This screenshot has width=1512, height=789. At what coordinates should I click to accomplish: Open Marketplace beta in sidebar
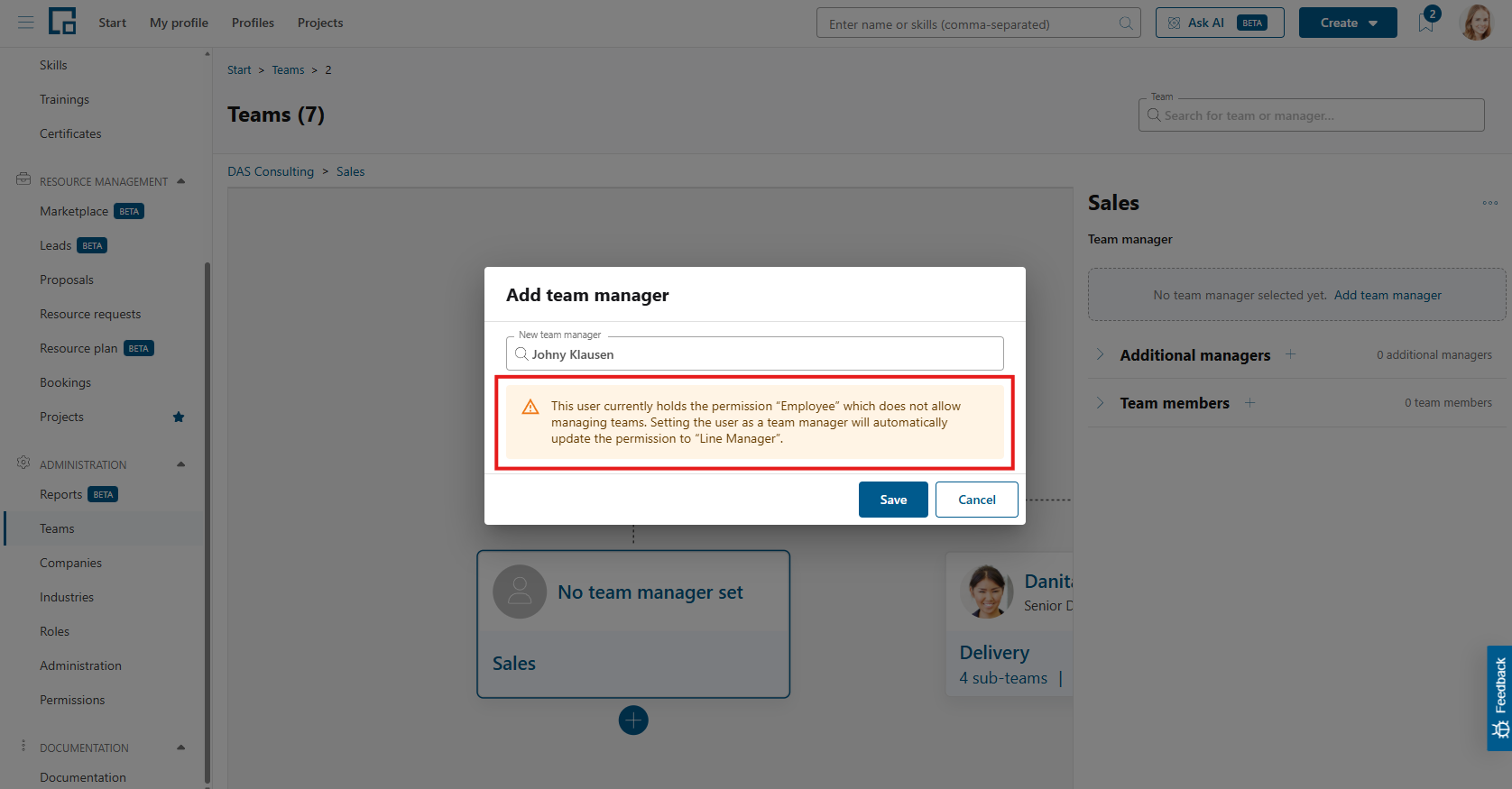tap(91, 211)
